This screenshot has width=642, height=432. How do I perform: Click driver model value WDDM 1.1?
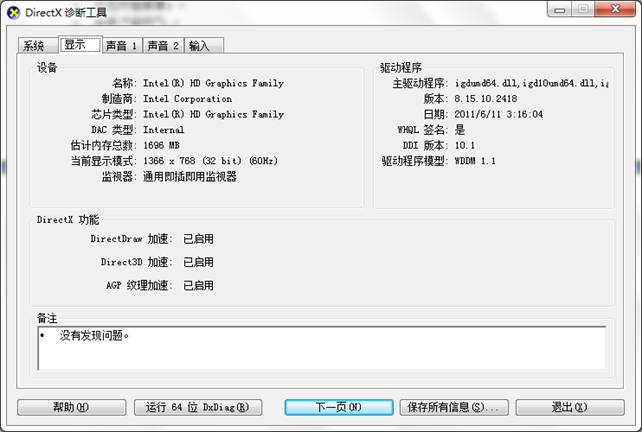[475, 161]
